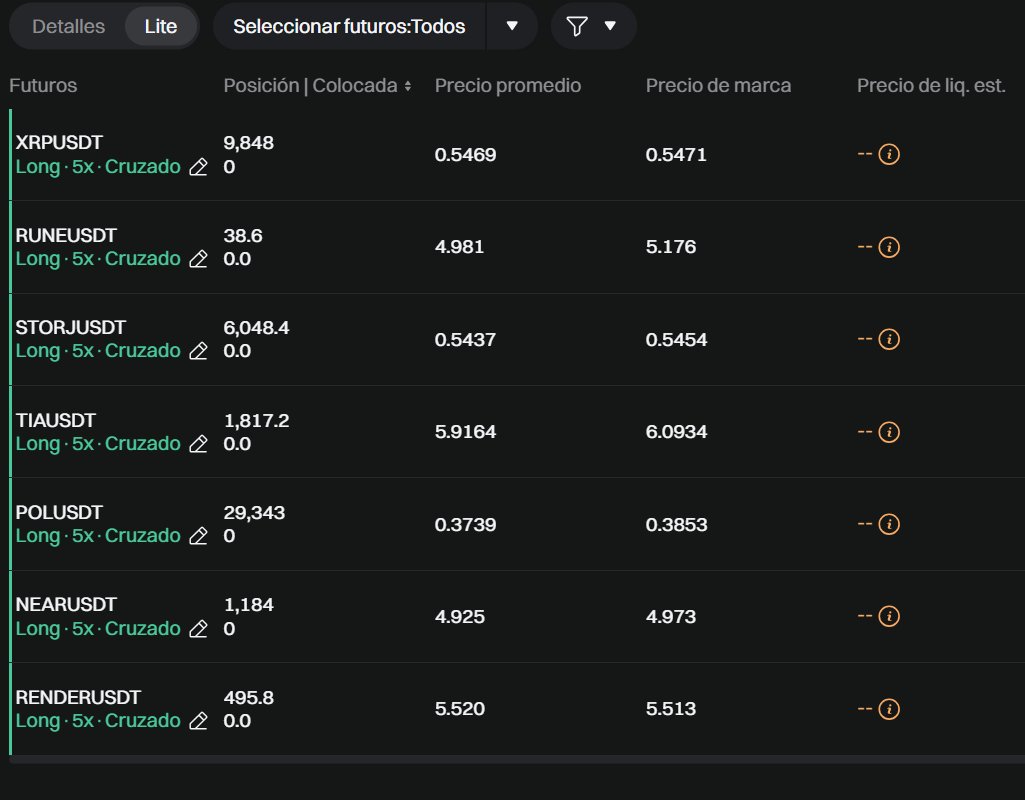Click average price 0.3739
The height and width of the screenshot is (800, 1025).
tap(465, 525)
